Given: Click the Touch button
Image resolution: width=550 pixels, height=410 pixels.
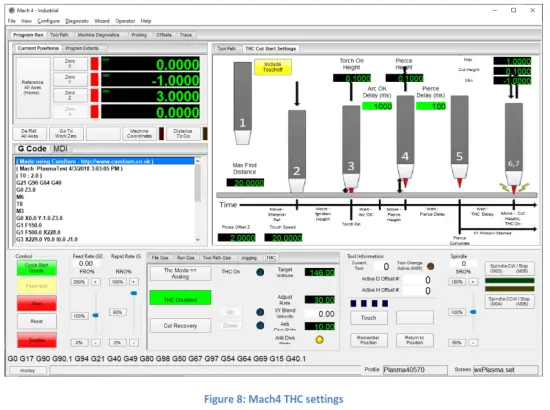Looking at the screenshot, I should tap(368, 317).
